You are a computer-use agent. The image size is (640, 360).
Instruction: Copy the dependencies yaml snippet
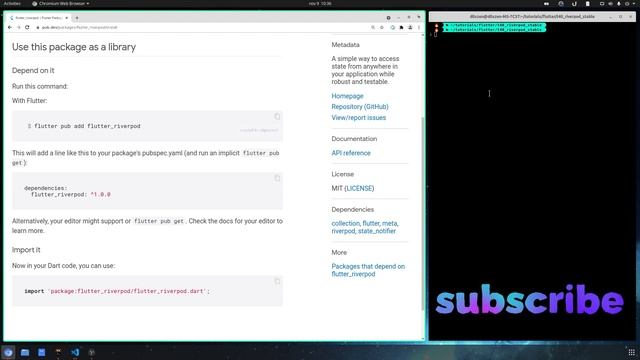click(277, 178)
